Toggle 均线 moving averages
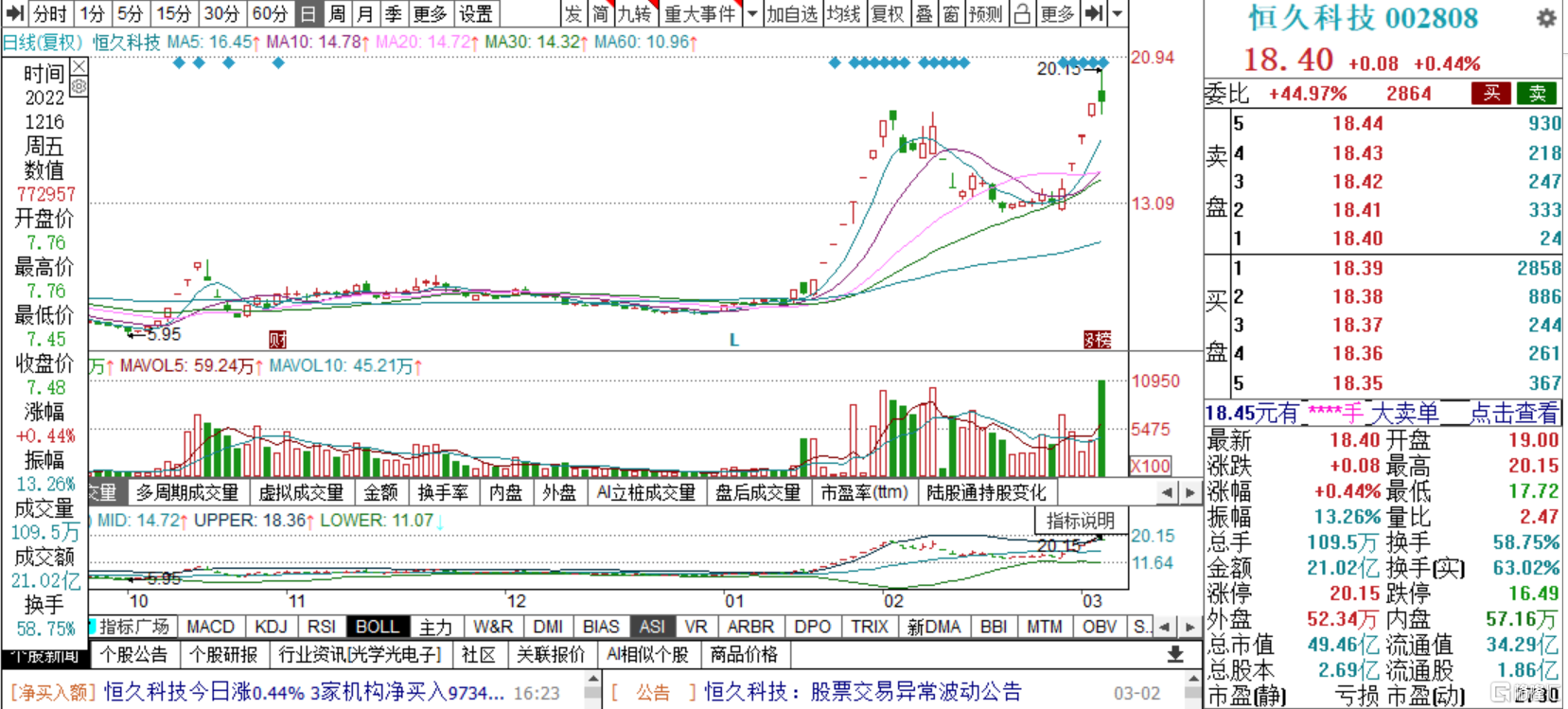Image resolution: width=1568 pixels, height=709 pixels. coord(844,13)
